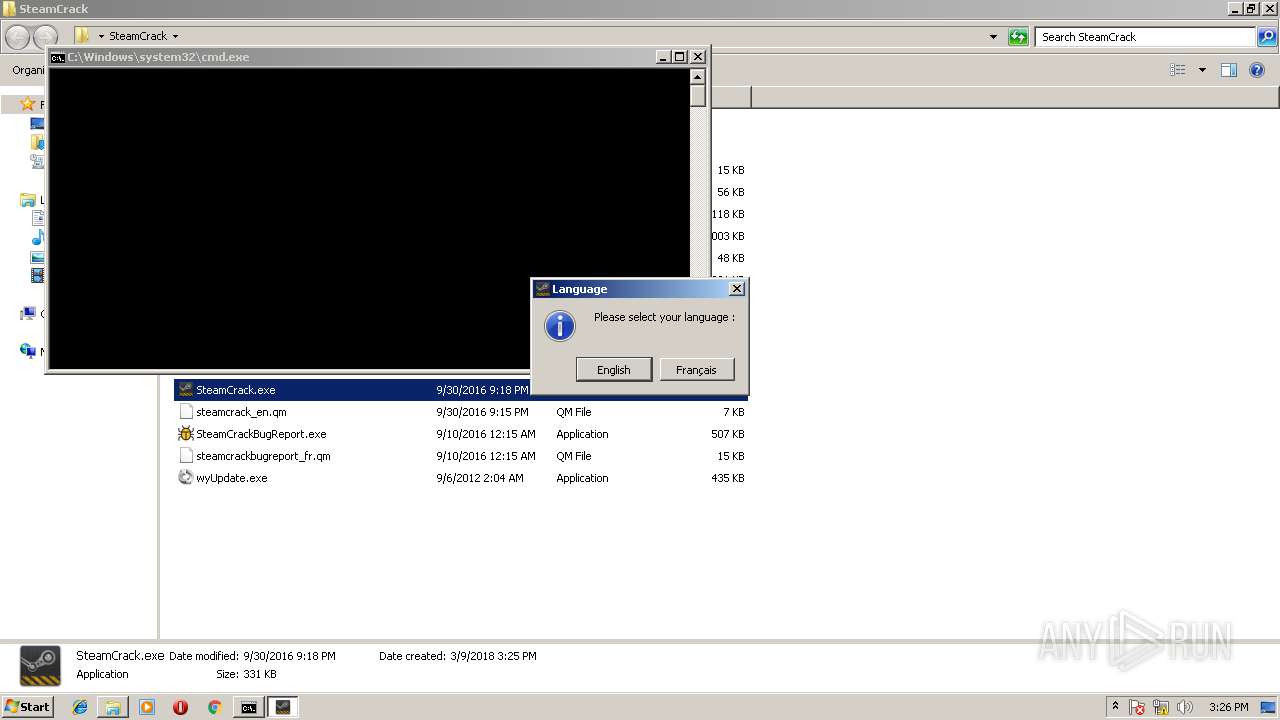
Task: Click Favorites star in navigation pane
Action: click(28, 104)
